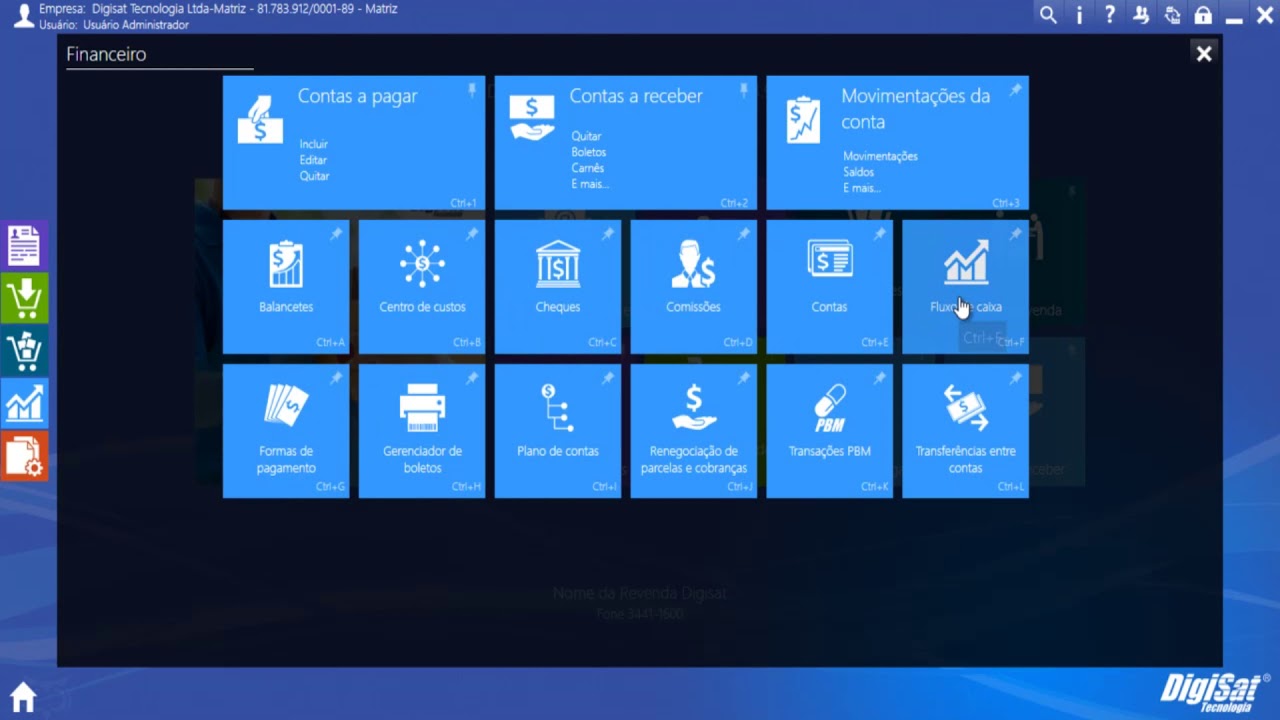The image size is (1280, 720).
Task: Toggle pin on Contas tile
Action: [x=880, y=234]
